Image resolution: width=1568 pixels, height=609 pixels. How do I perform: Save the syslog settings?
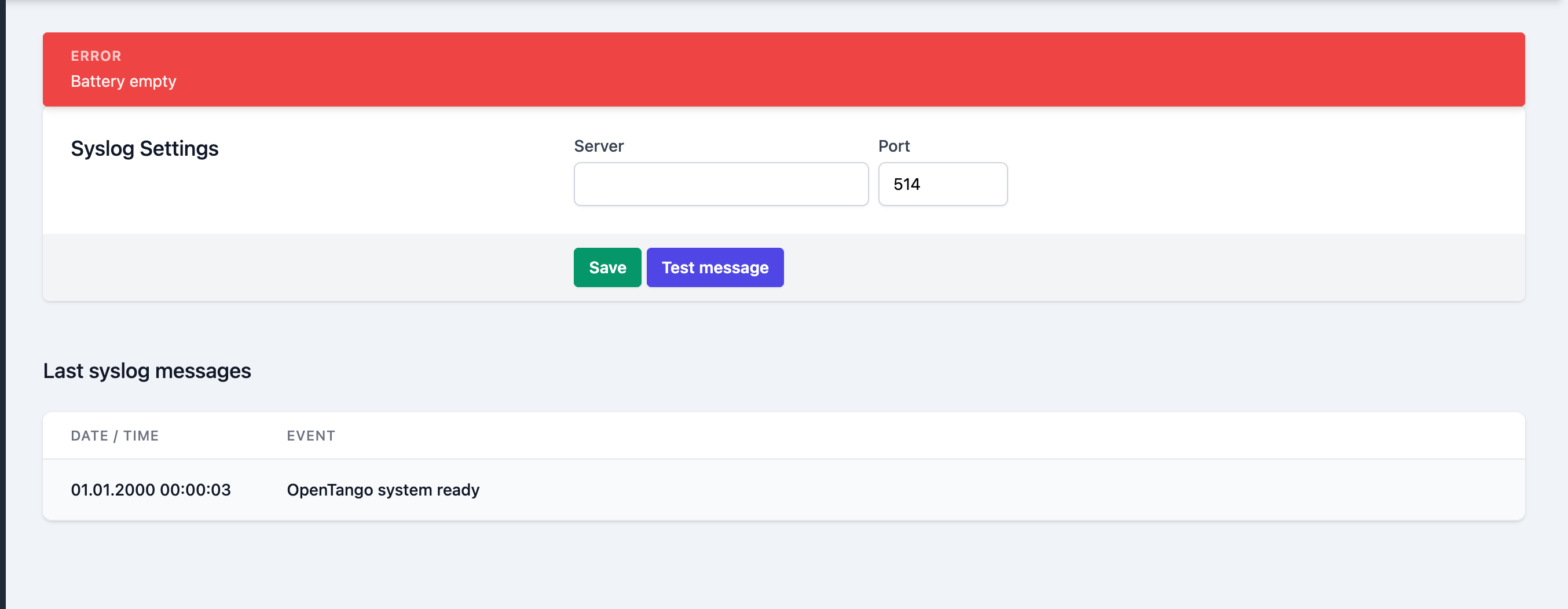click(x=607, y=267)
